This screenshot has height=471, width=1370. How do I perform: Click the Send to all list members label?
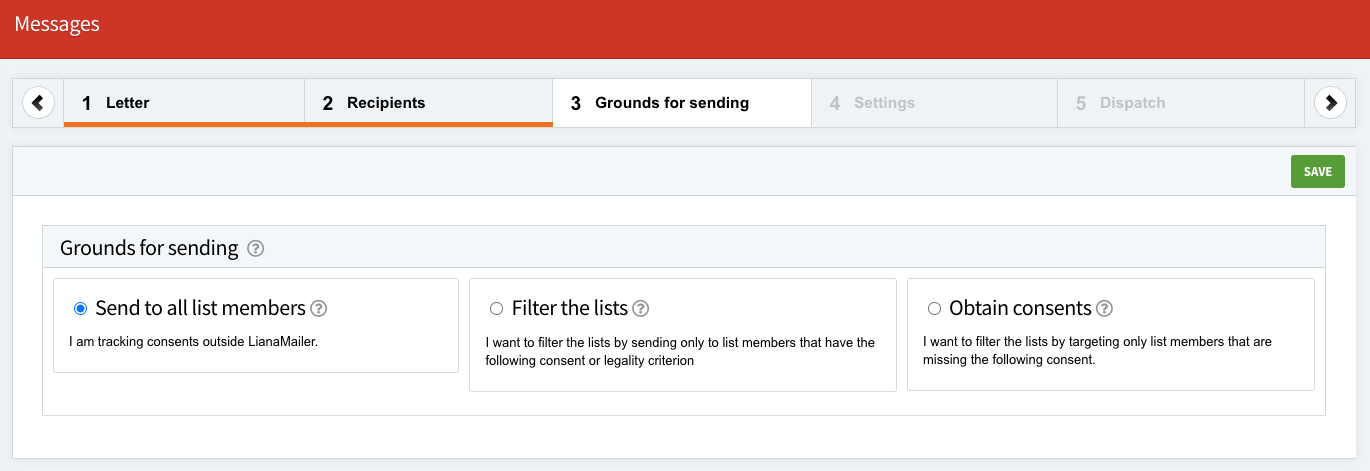click(200, 308)
